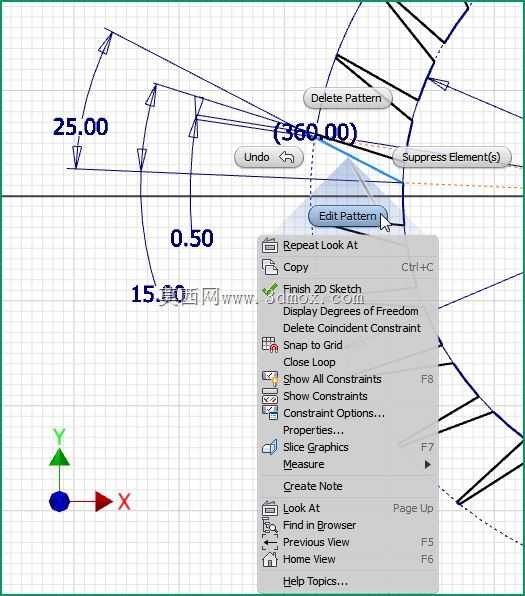Click the red X axis arrow
The image size is (525, 596).
pos(103,501)
